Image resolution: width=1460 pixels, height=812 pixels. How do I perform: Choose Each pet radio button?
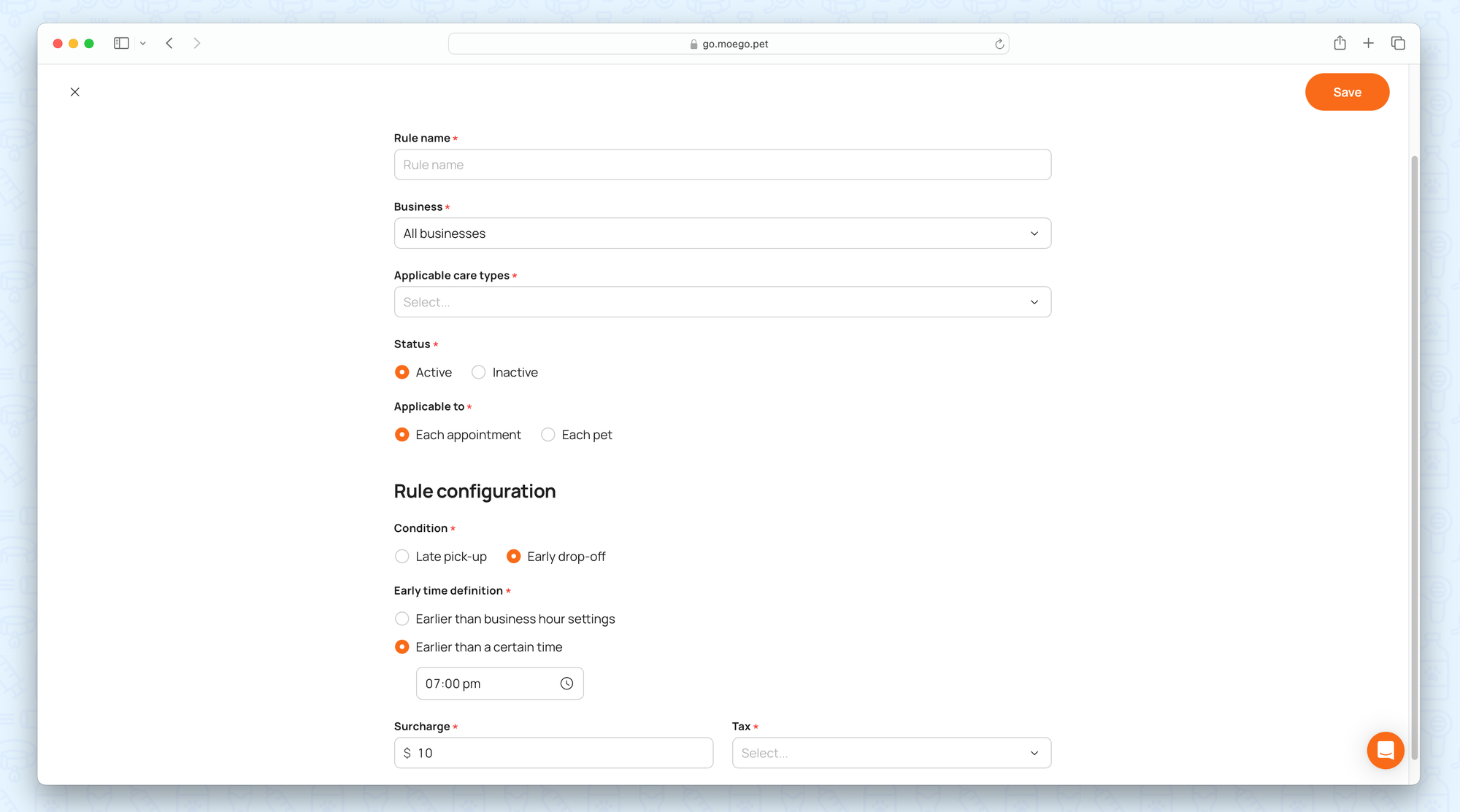[x=547, y=435]
